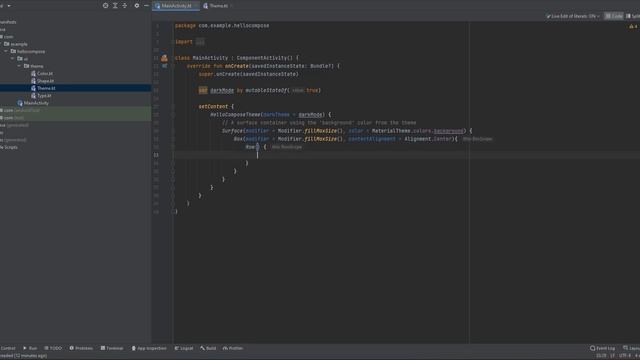Open the Profiler tool window
The height and width of the screenshot is (360, 640).
coord(233,348)
